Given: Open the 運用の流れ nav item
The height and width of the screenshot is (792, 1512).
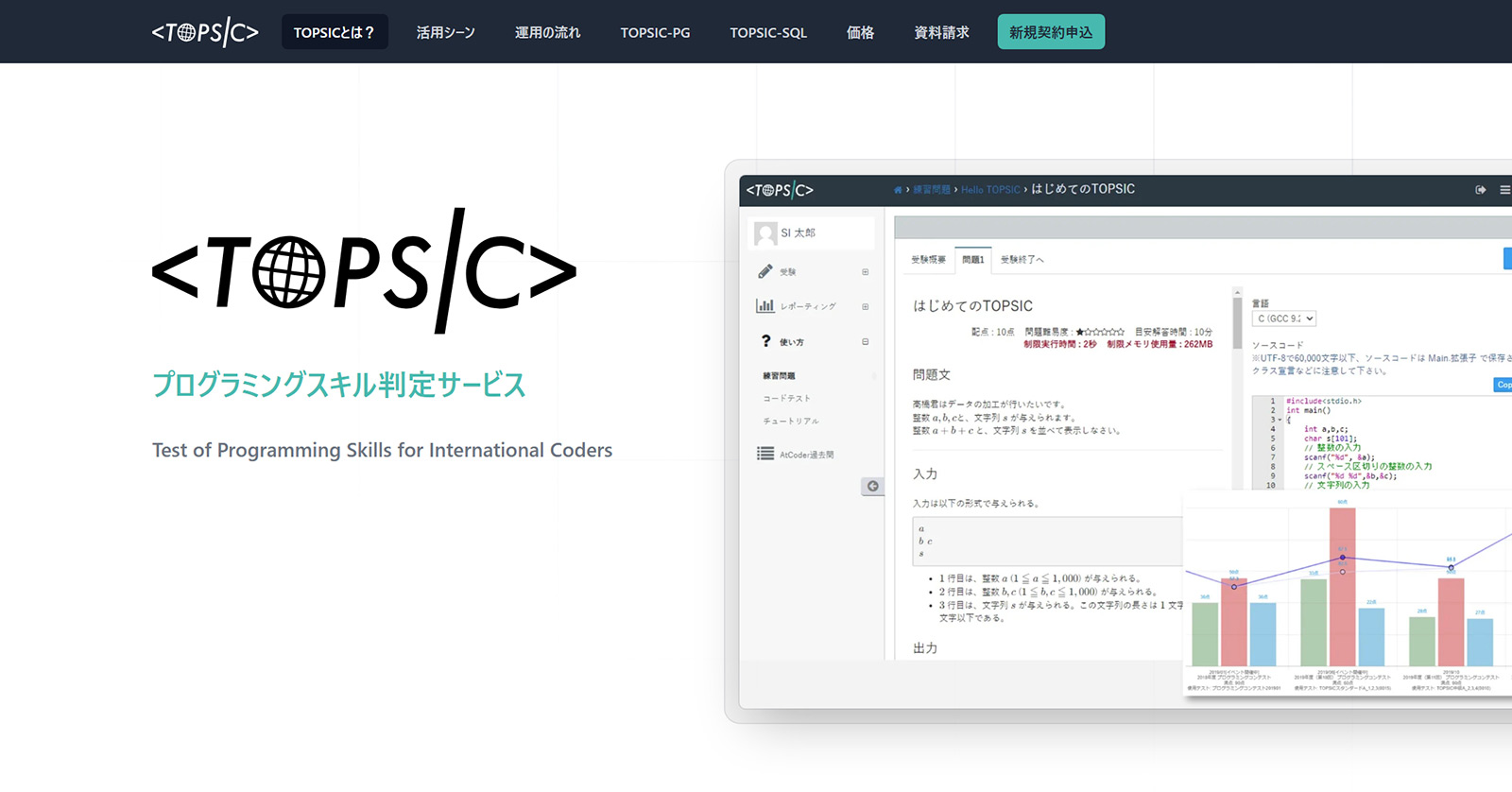Looking at the screenshot, I should point(548,32).
